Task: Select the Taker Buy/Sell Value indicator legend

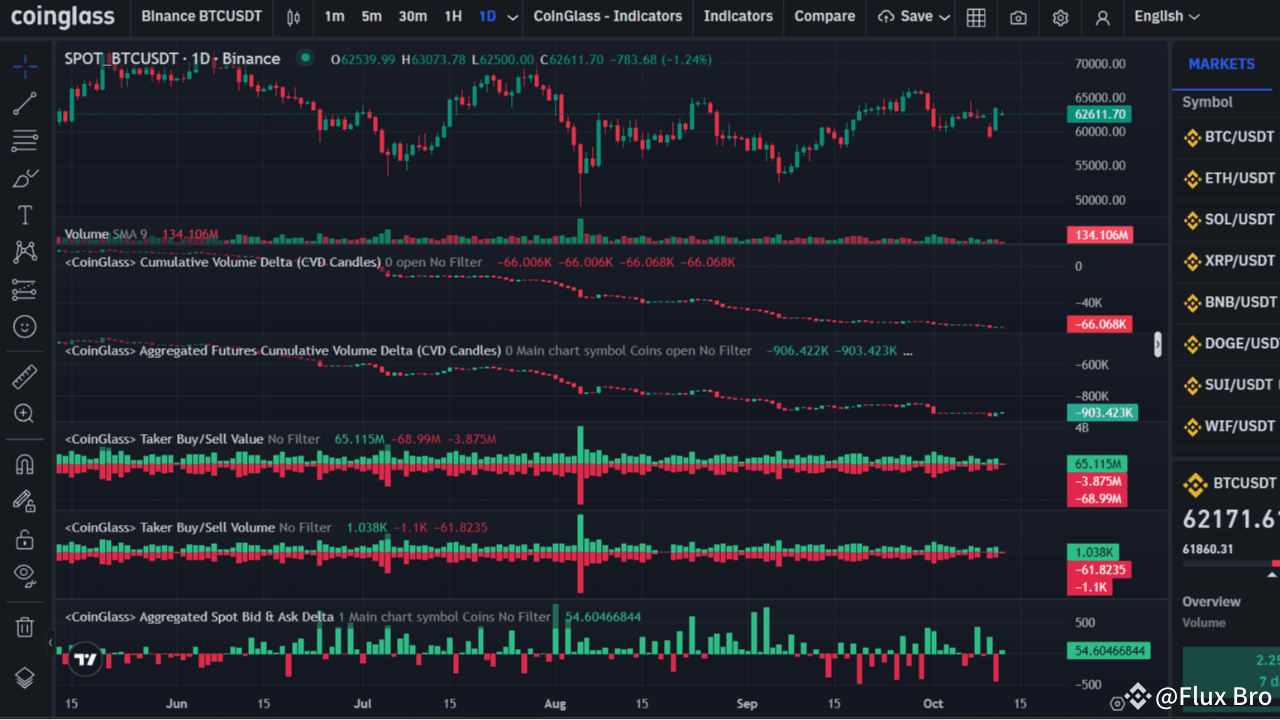Action: pyautogui.click(x=164, y=439)
